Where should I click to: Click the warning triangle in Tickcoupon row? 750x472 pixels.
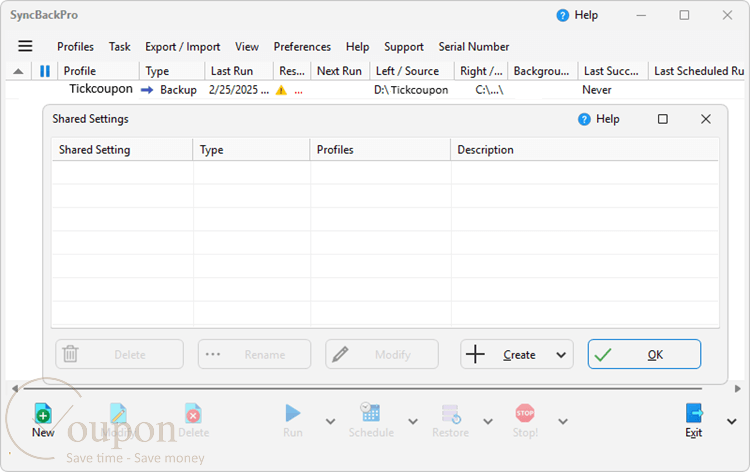pos(281,90)
